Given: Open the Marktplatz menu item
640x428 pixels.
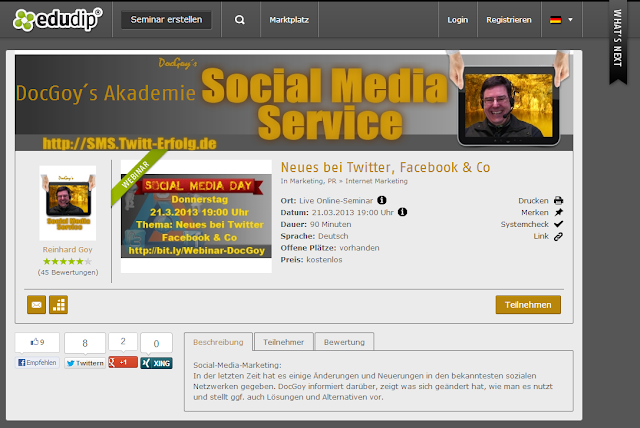Looking at the screenshot, I should point(289,20).
